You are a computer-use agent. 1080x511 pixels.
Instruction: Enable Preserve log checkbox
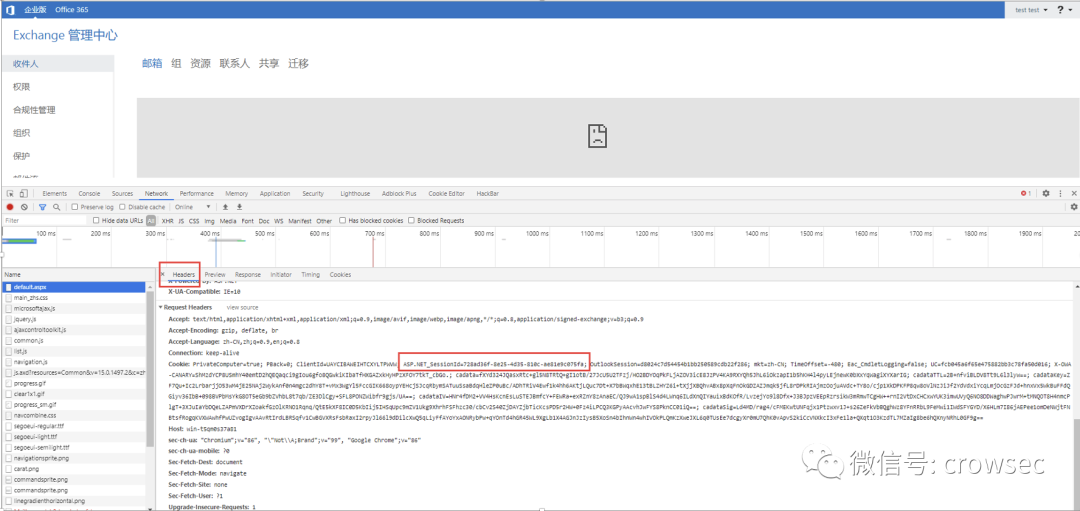[x=75, y=207]
